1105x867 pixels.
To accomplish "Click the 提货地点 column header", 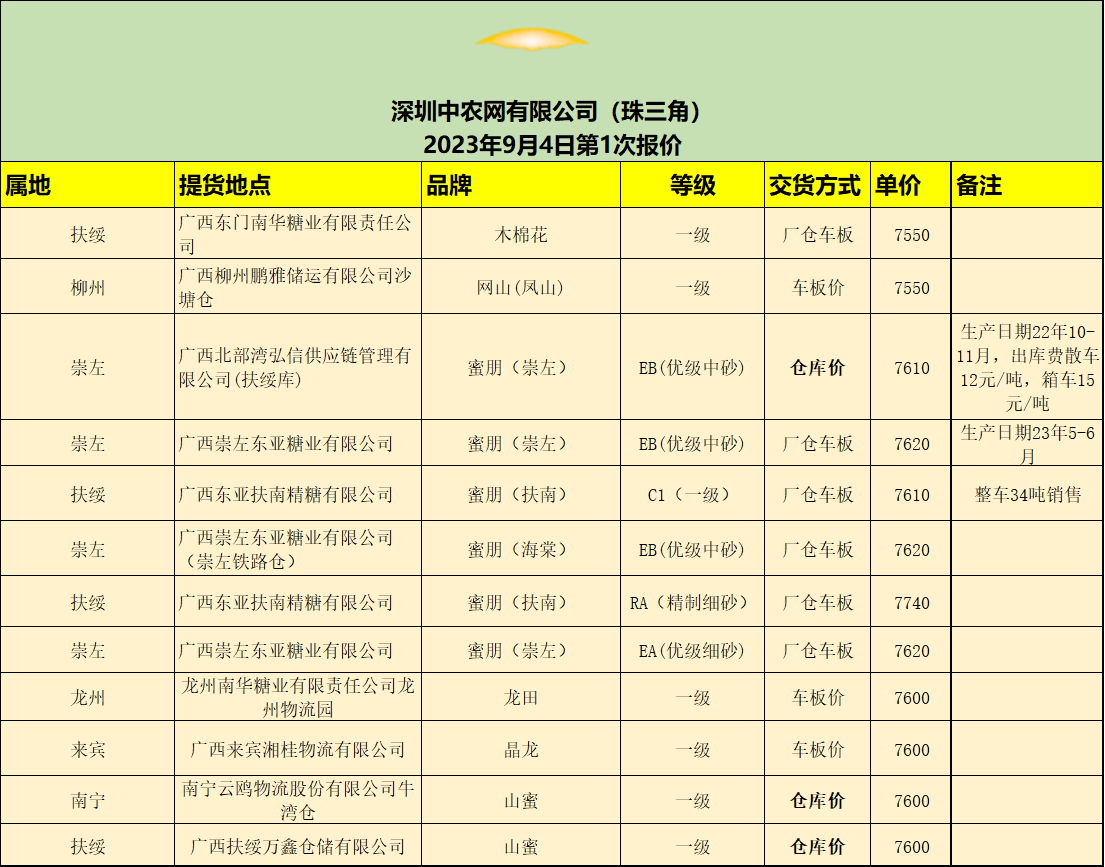I will click(x=224, y=185).
